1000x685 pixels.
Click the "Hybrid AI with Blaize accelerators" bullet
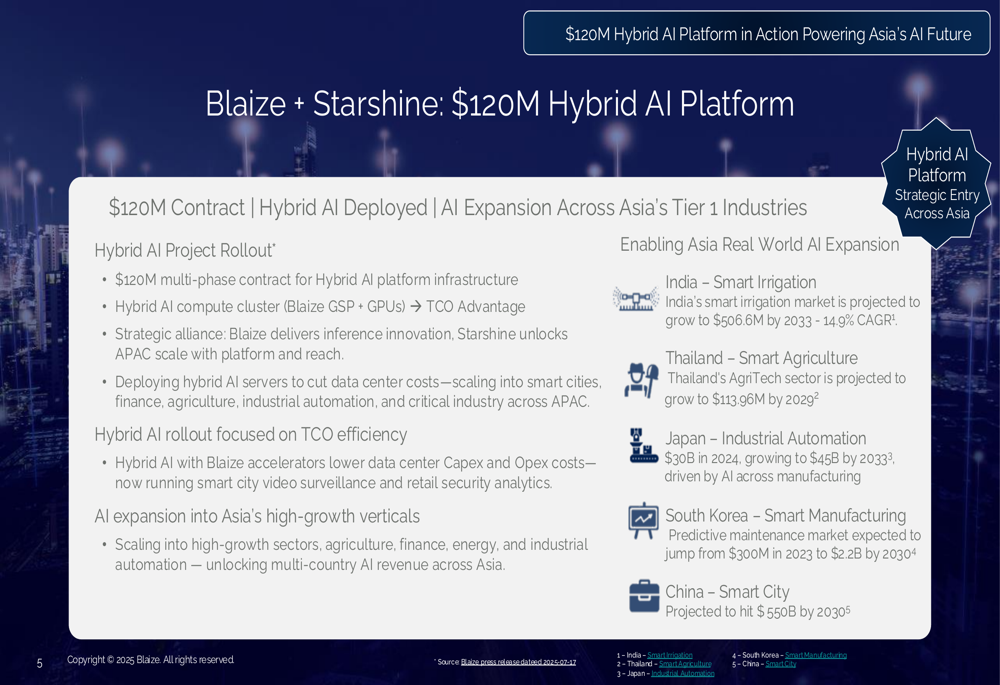point(355,473)
